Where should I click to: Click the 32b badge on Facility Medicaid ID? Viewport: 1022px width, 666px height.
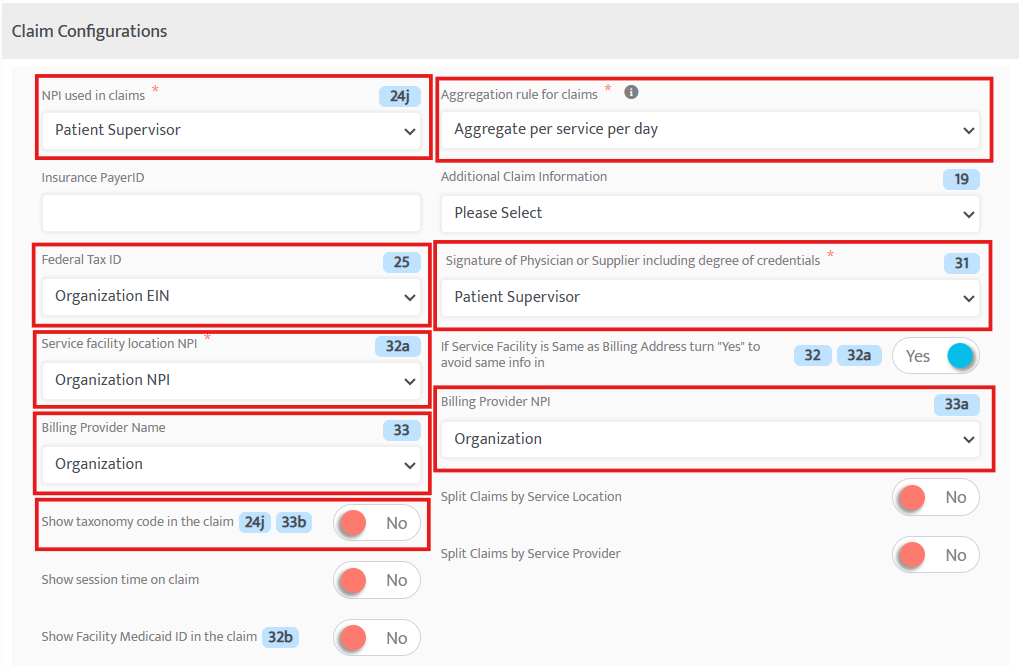coord(281,637)
